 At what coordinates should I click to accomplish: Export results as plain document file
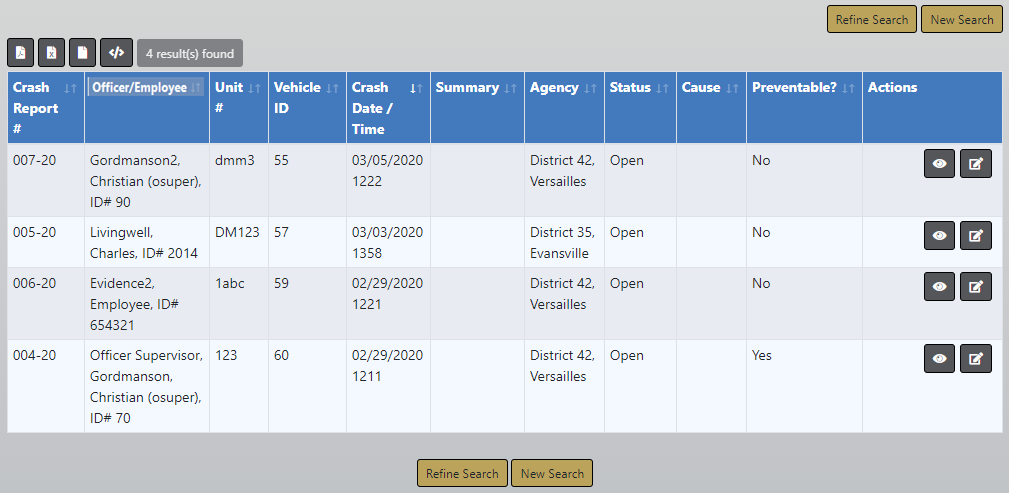83,53
